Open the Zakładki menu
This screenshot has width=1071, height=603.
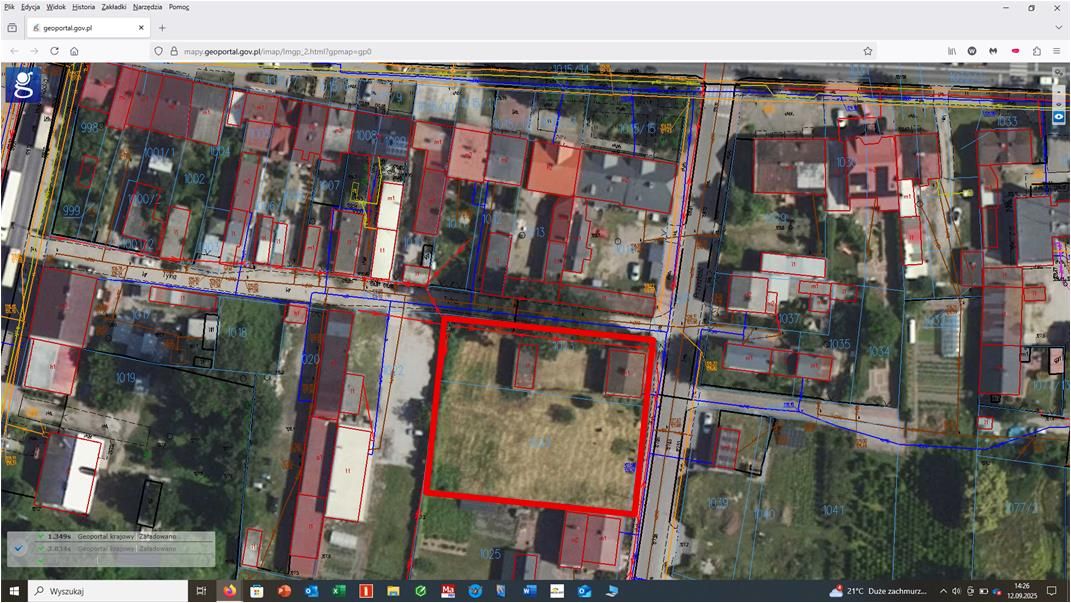115,7
